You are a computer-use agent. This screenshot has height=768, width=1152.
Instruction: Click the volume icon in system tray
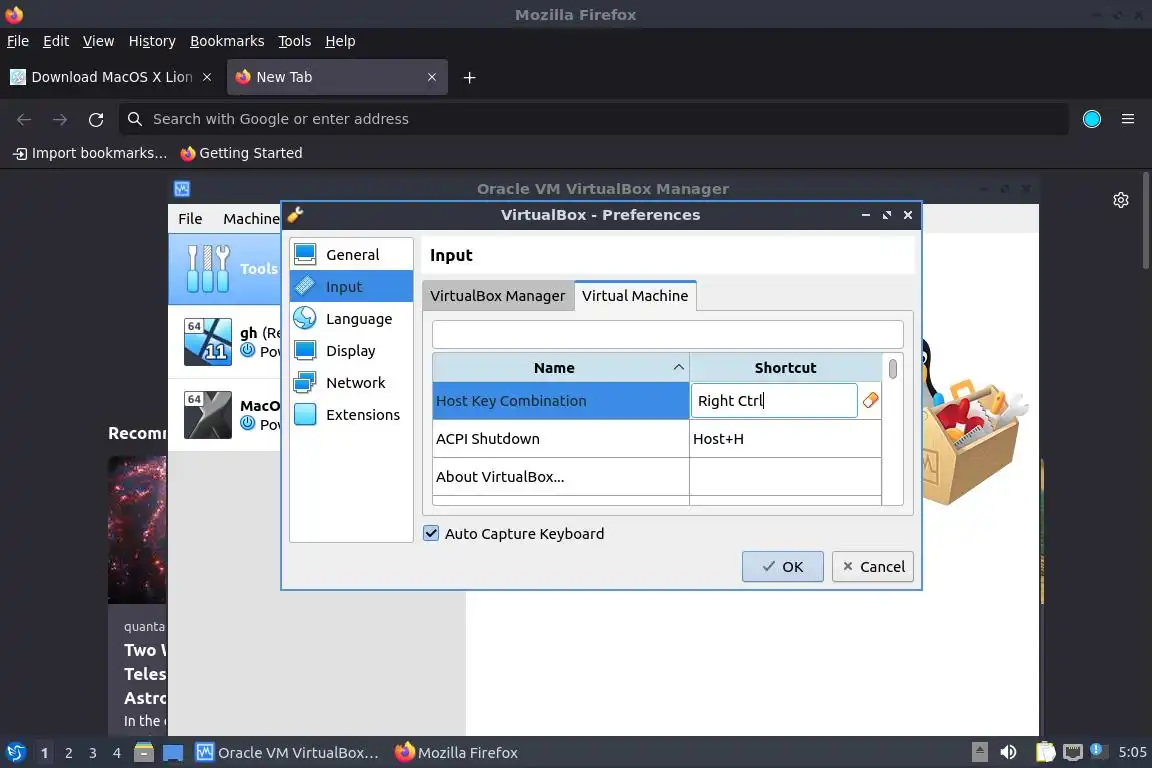point(1008,752)
